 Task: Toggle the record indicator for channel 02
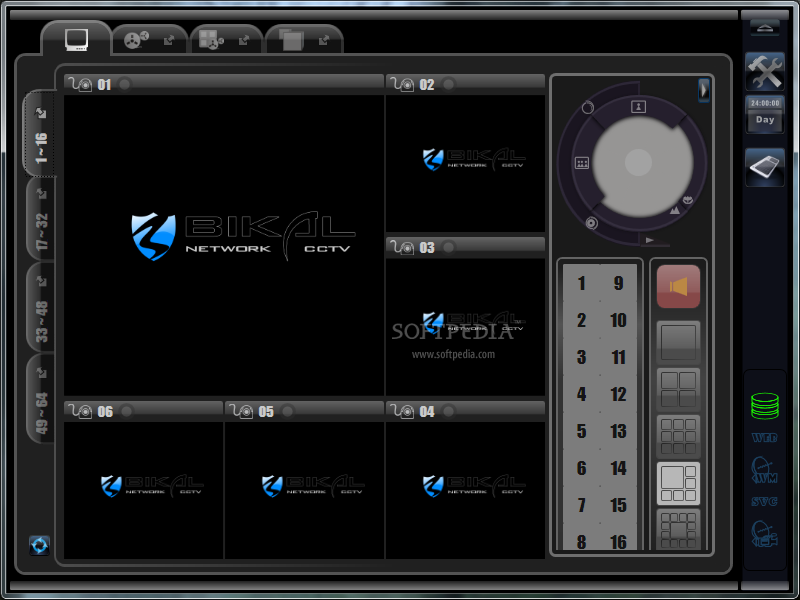pyautogui.click(x=448, y=84)
